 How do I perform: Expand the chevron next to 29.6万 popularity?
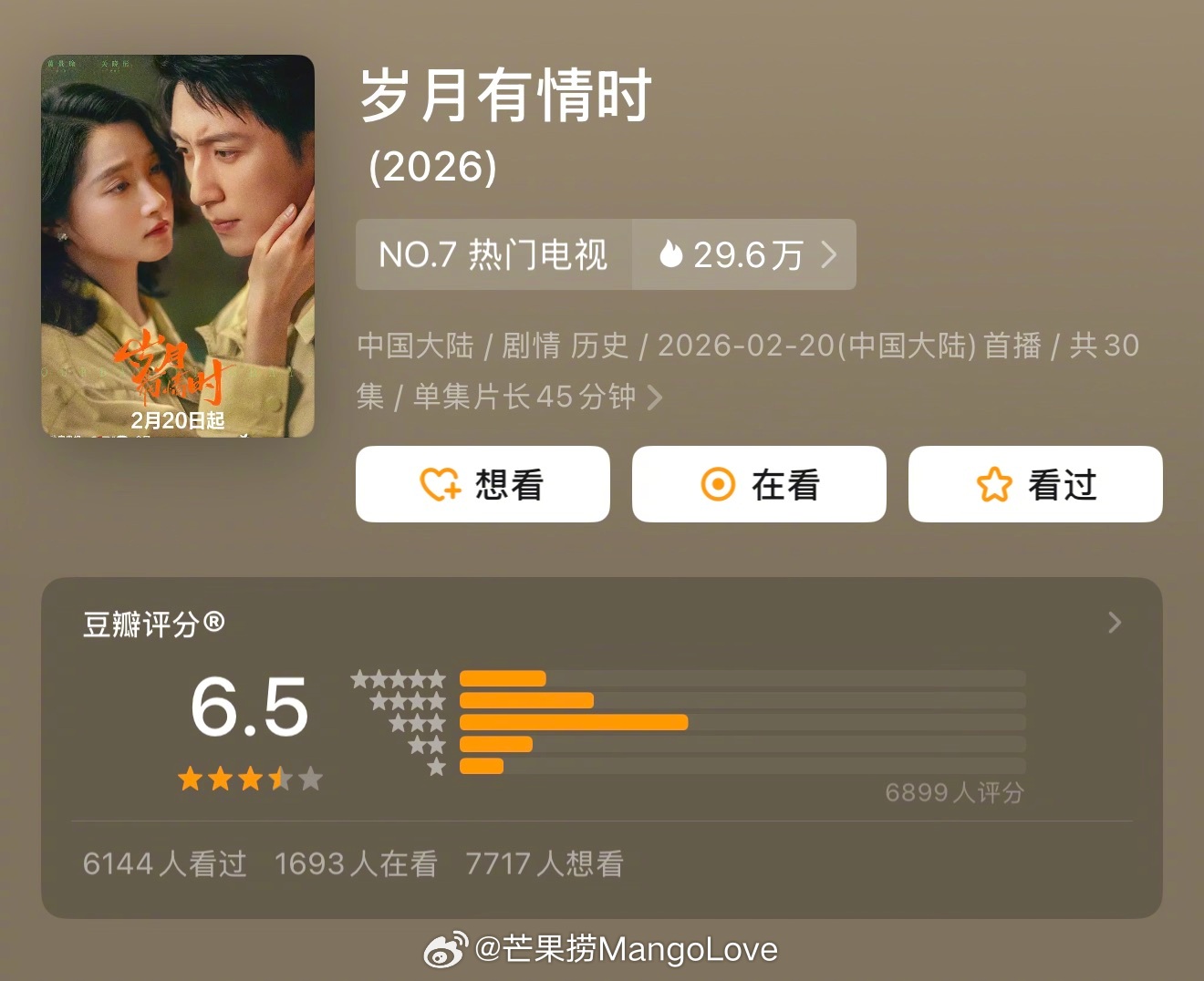tap(828, 254)
